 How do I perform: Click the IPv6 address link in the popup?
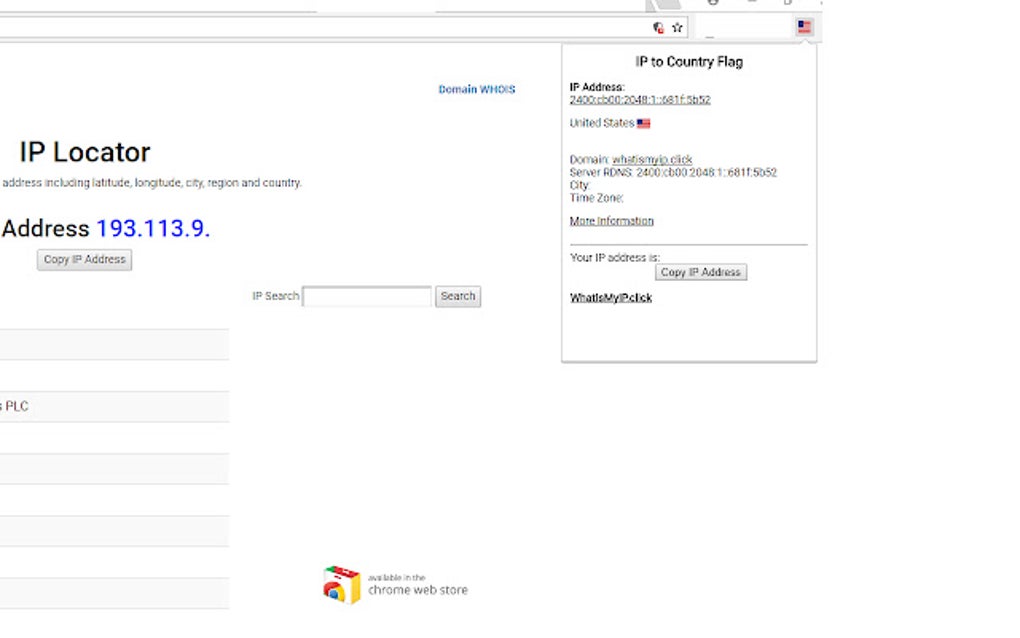[640, 100]
